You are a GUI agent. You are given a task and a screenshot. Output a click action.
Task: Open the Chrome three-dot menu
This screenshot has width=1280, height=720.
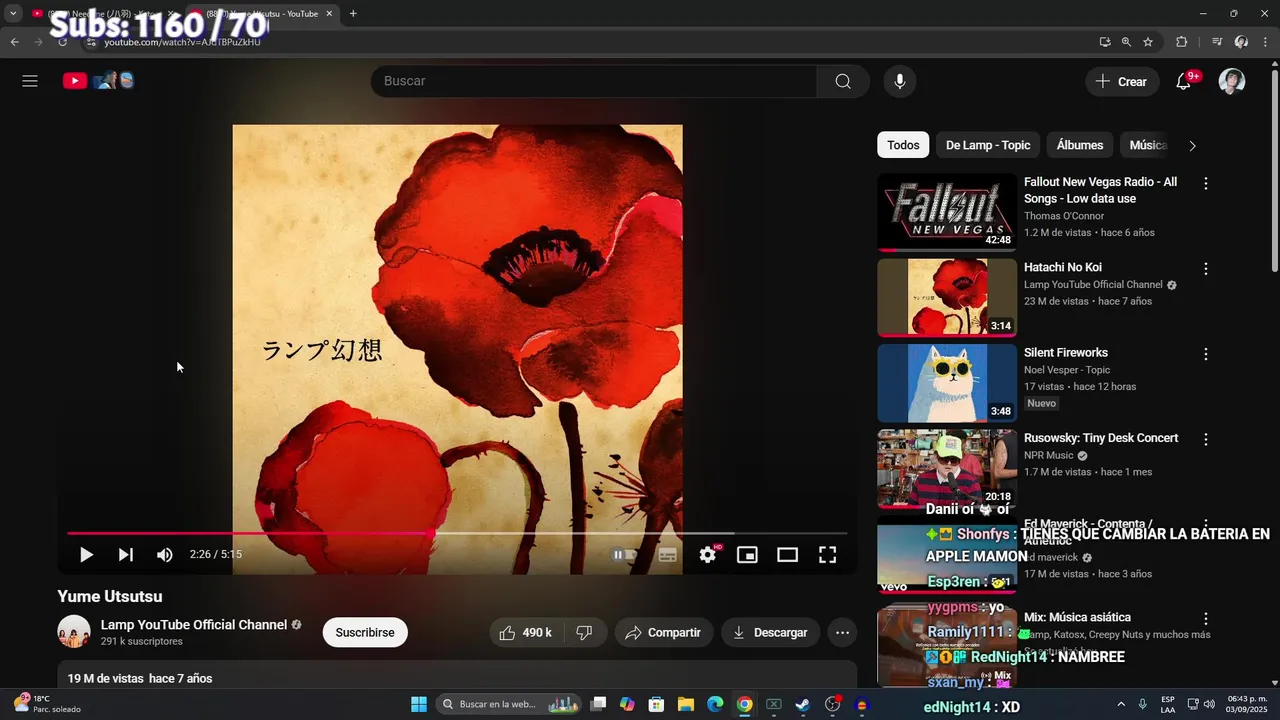(1265, 42)
